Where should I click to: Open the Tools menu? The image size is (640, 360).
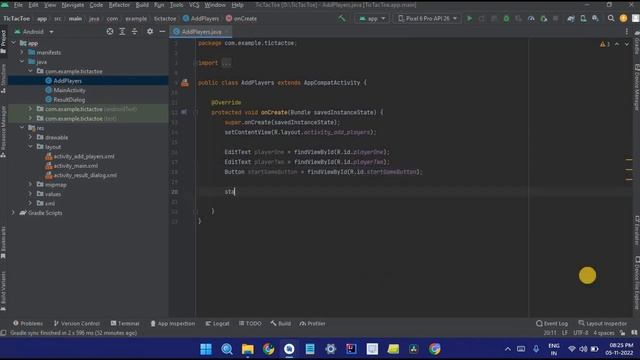pos(176,5)
